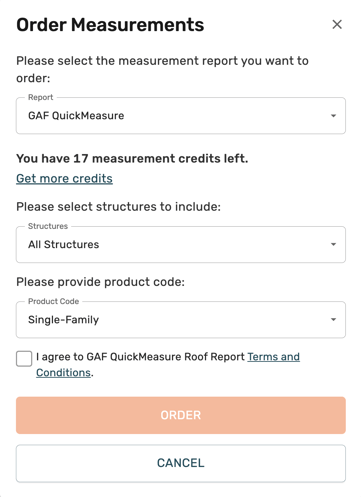Dismiss the dialog using the CANCEL button
Image resolution: width=361 pixels, height=497 pixels.
(181, 463)
